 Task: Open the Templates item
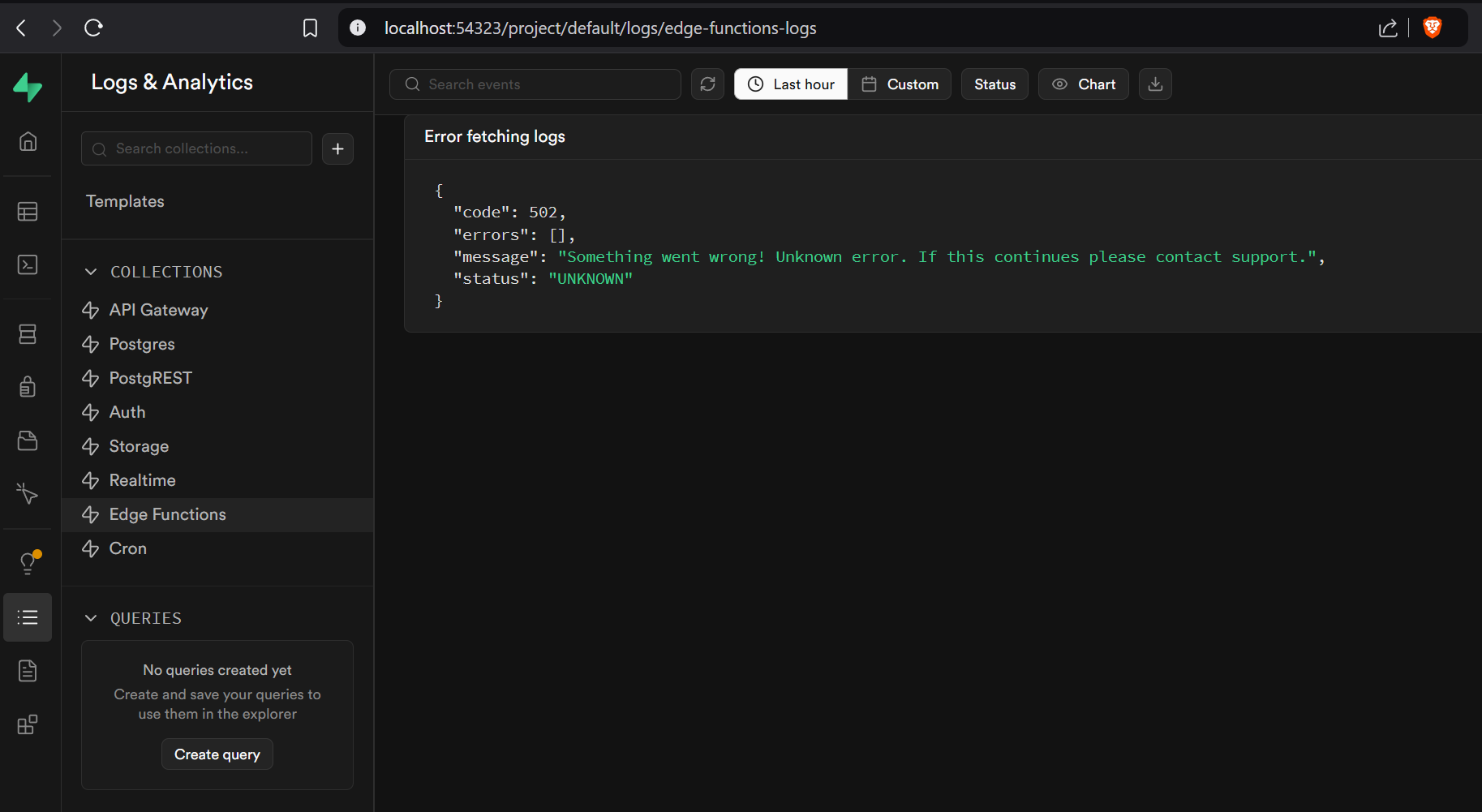point(125,201)
